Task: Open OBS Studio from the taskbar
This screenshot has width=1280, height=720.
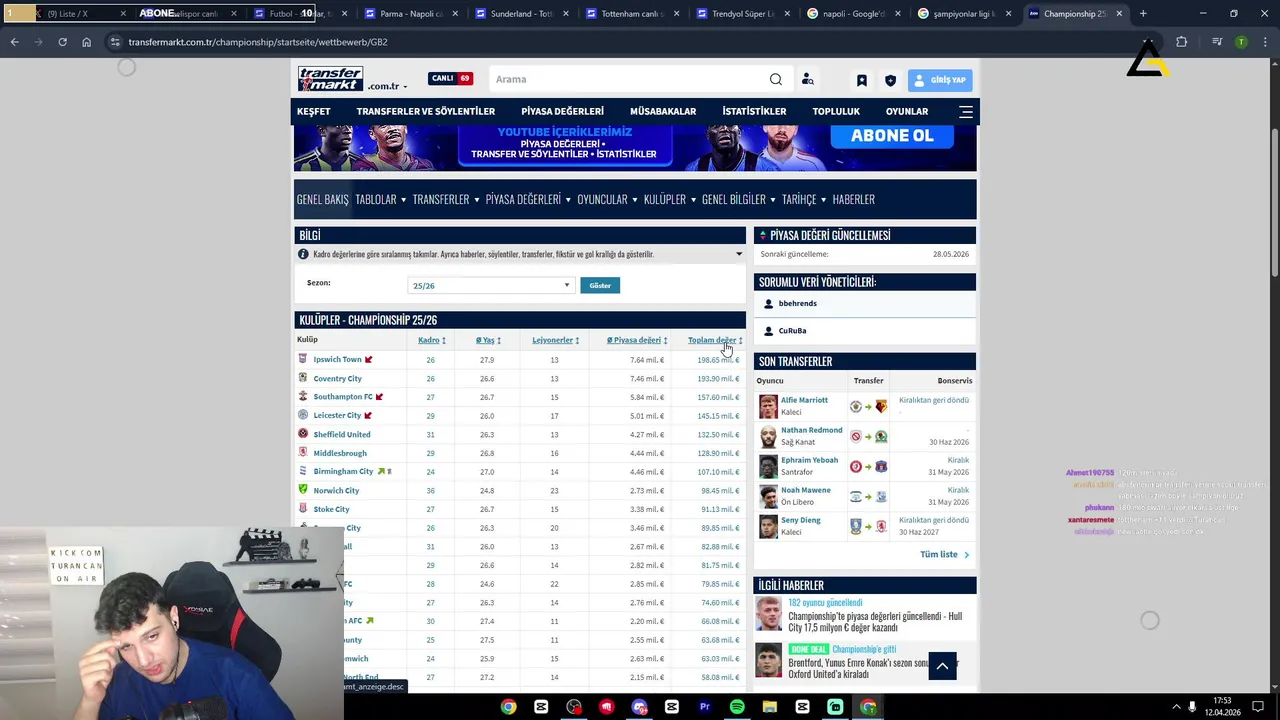Action: click(574, 707)
